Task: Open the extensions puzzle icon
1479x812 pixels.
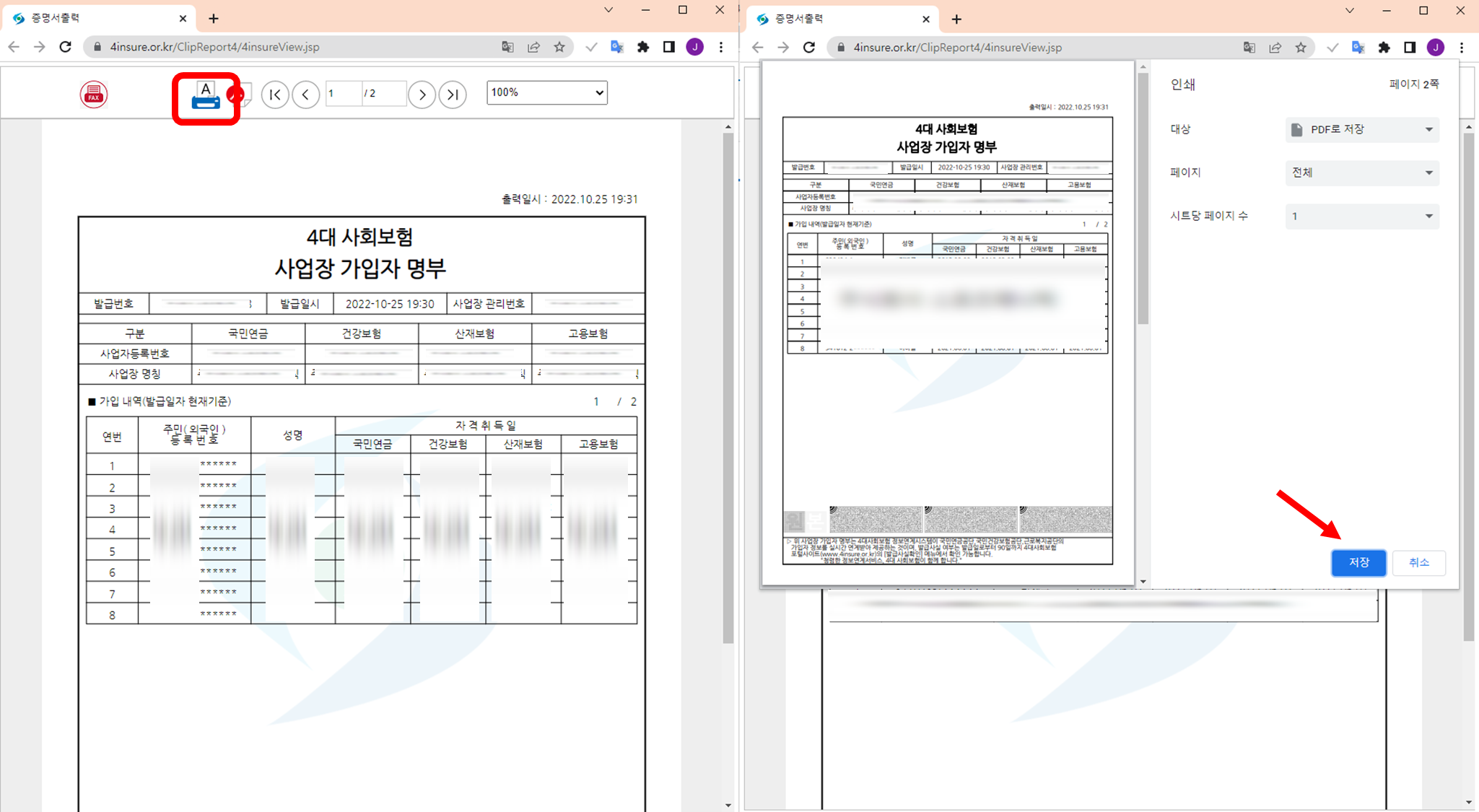Action: [x=643, y=46]
